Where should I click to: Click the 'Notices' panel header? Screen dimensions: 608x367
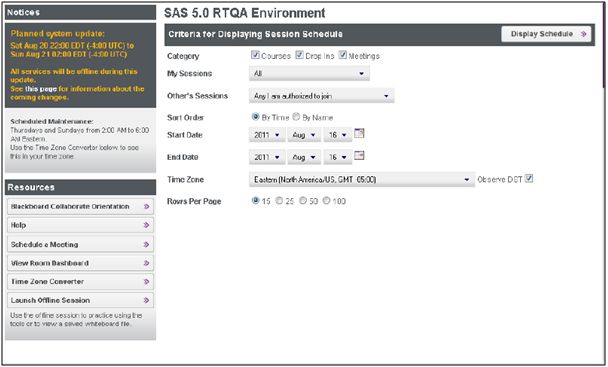coord(80,12)
